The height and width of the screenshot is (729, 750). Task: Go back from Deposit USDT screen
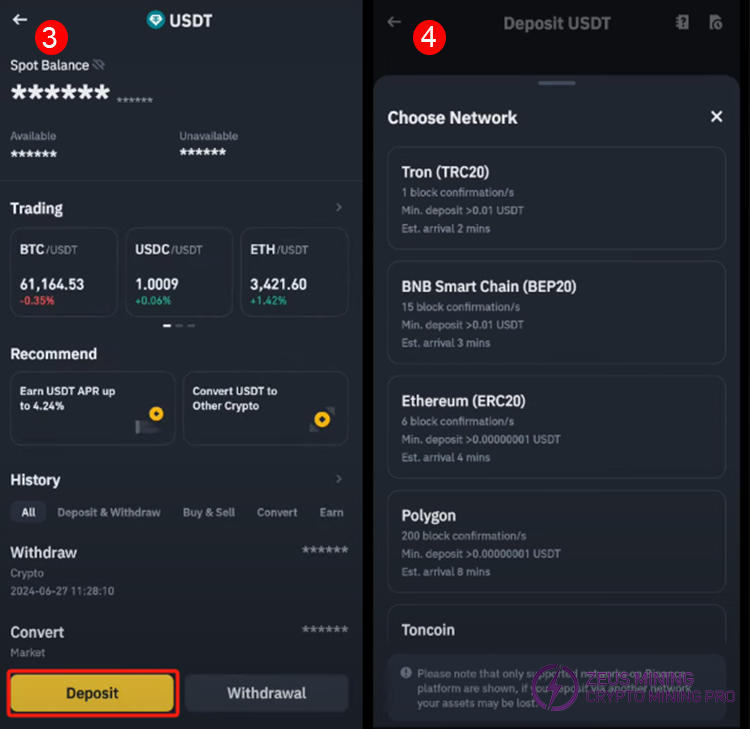394,22
